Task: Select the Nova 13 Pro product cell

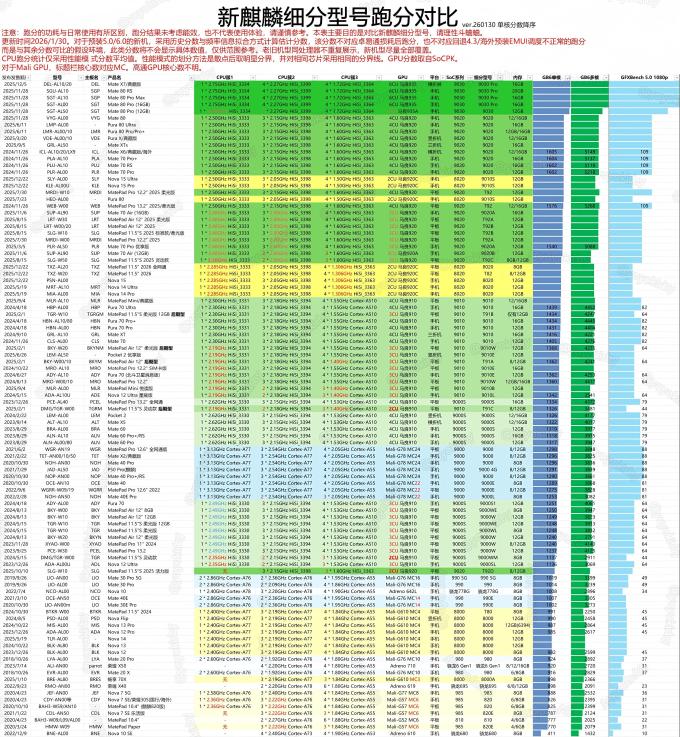Action: point(121,625)
